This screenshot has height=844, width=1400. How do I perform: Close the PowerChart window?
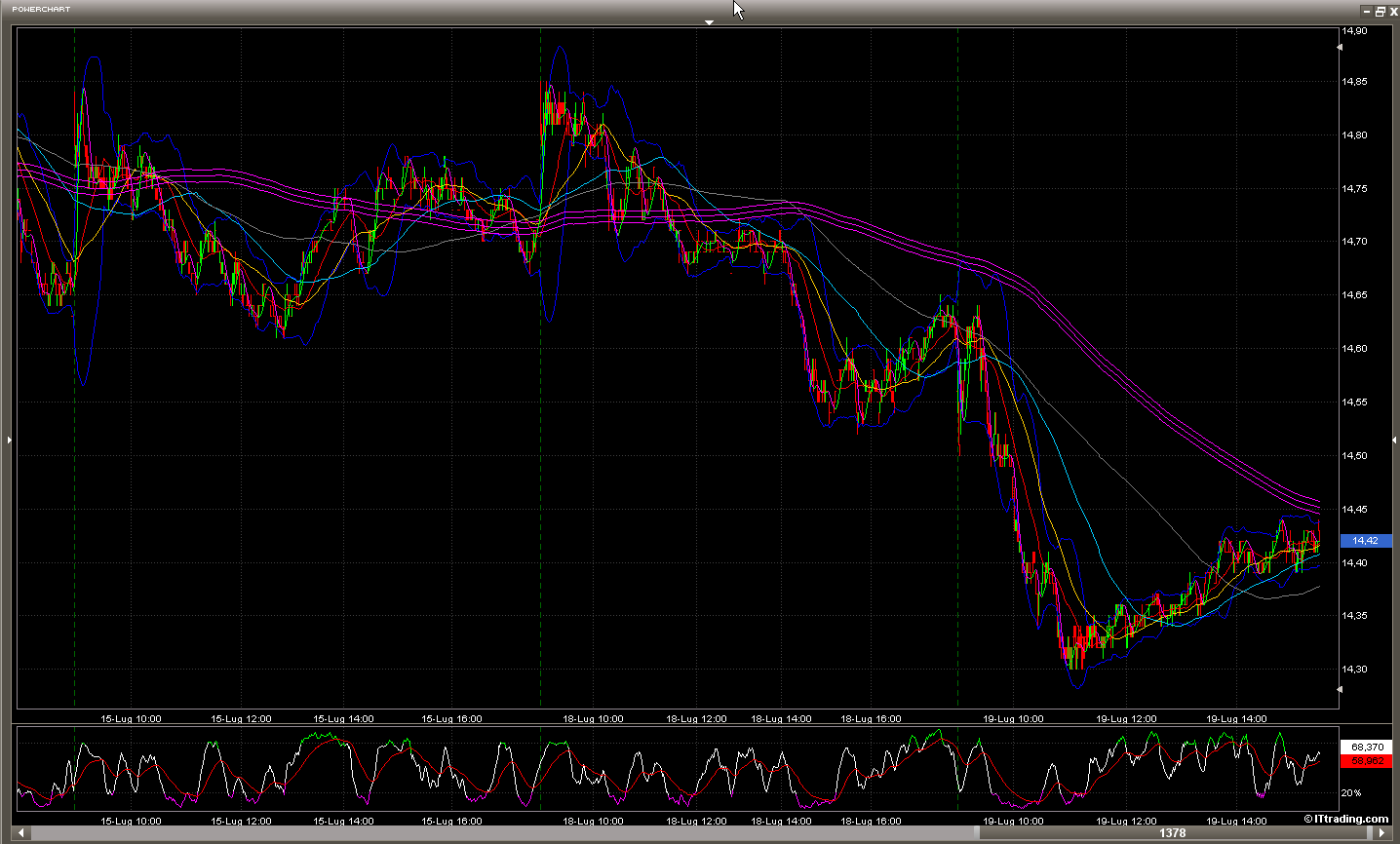(1392, 11)
